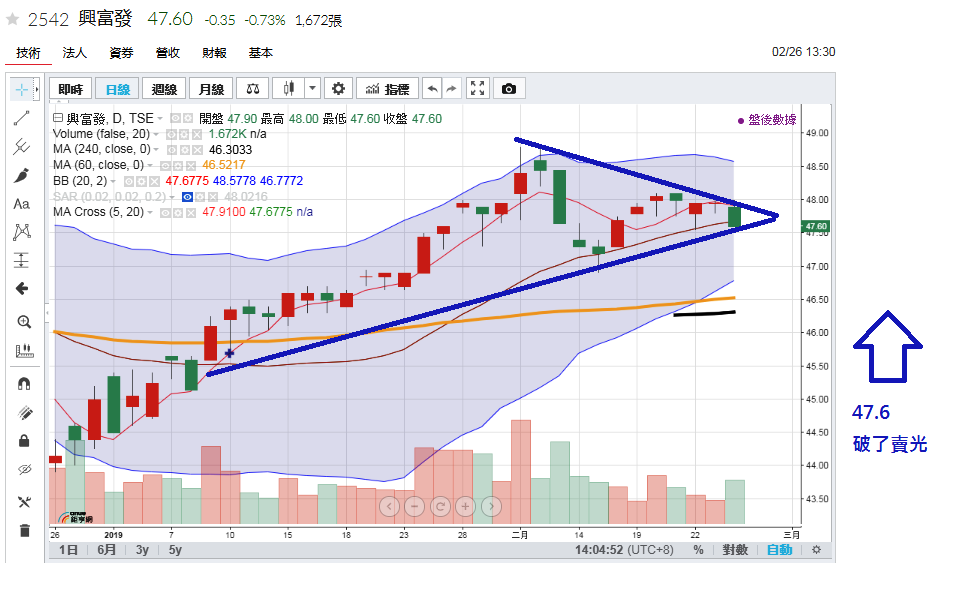Switch to 即時 realtime interval
964x600 pixels.
point(71,89)
